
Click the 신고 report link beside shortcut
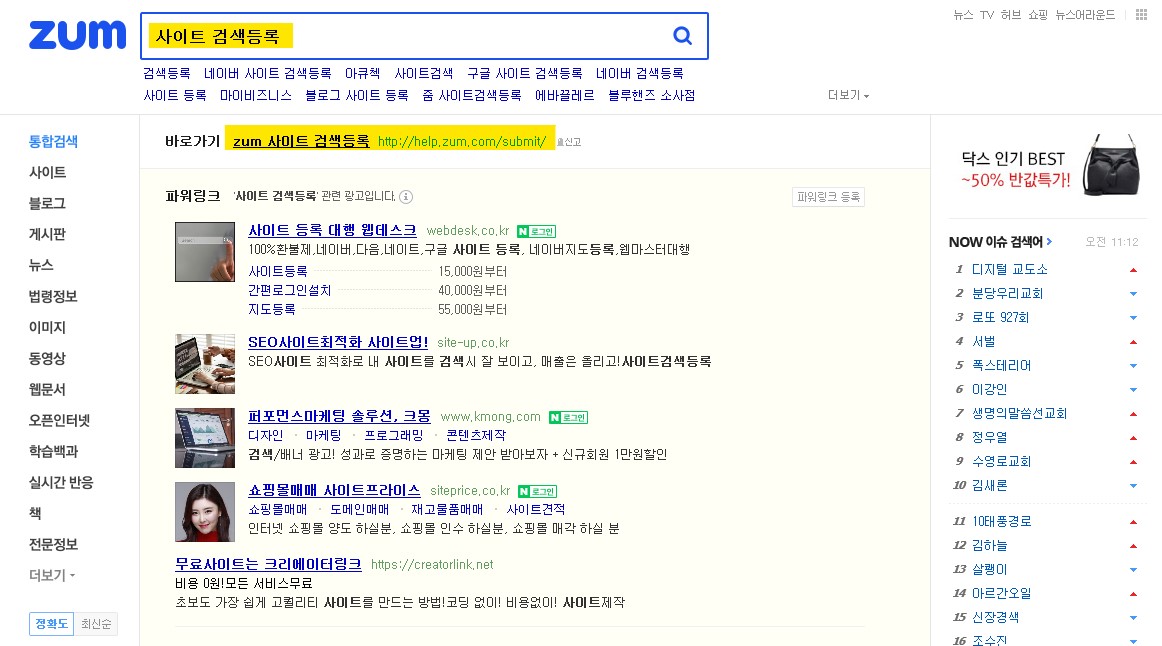pos(569,142)
